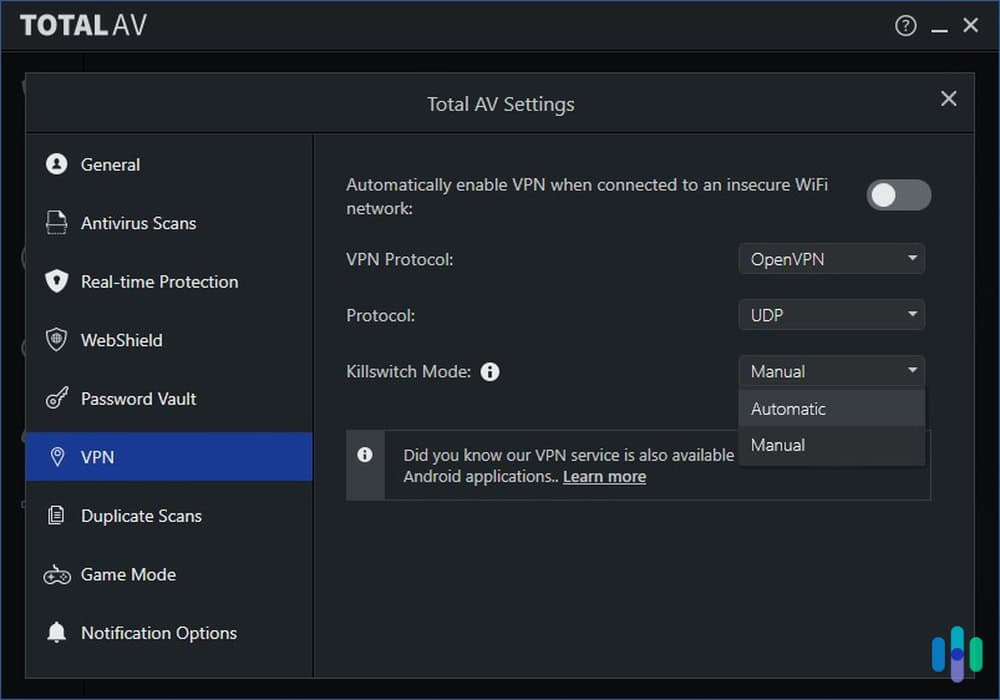Select the WebShield icon in the sidebar
Viewport: 1000px width, 700px height.
(x=57, y=340)
